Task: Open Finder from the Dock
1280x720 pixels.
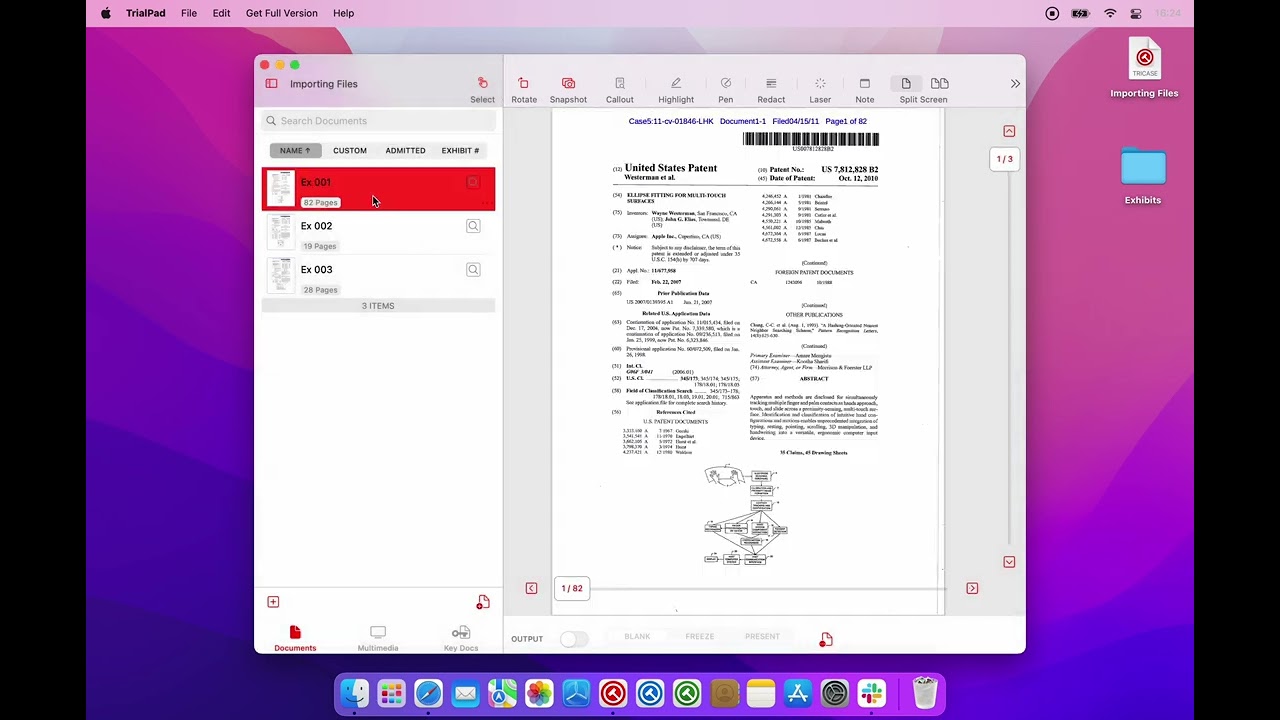Action: pos(354,693)
